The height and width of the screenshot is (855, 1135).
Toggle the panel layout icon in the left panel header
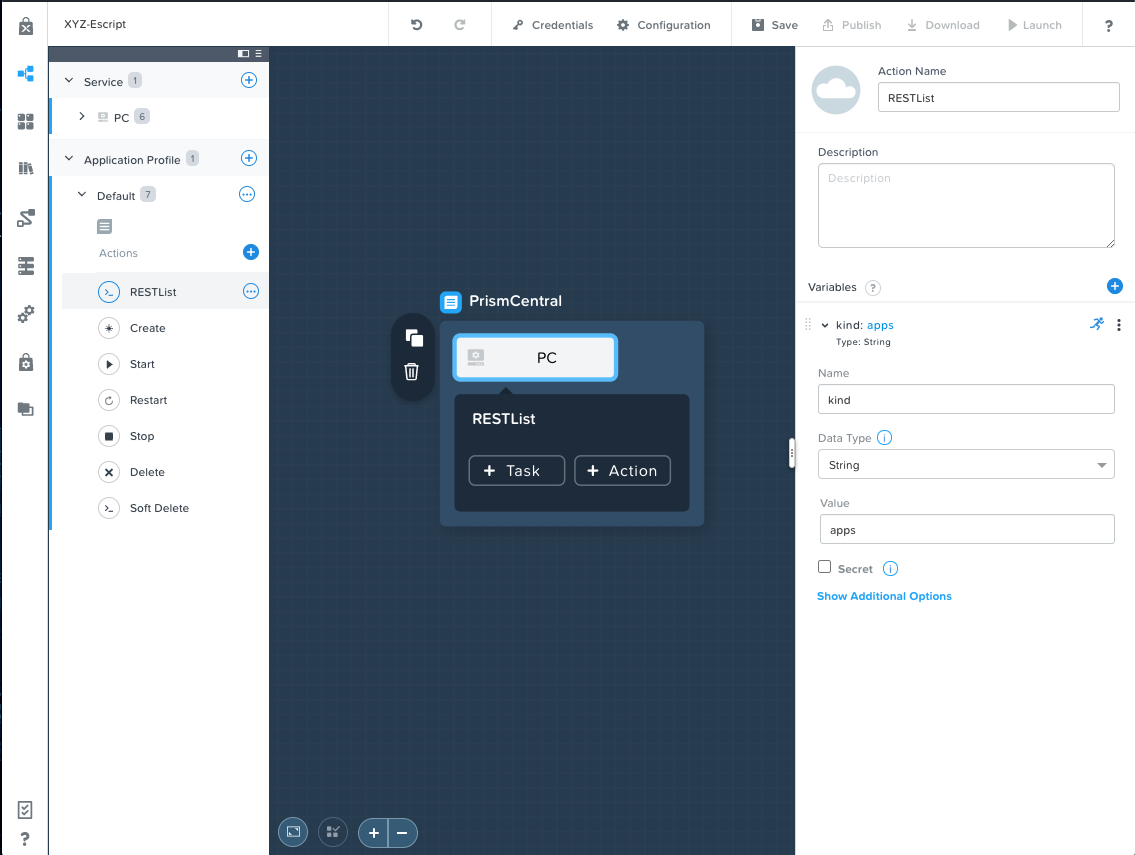tap(243, 54)
